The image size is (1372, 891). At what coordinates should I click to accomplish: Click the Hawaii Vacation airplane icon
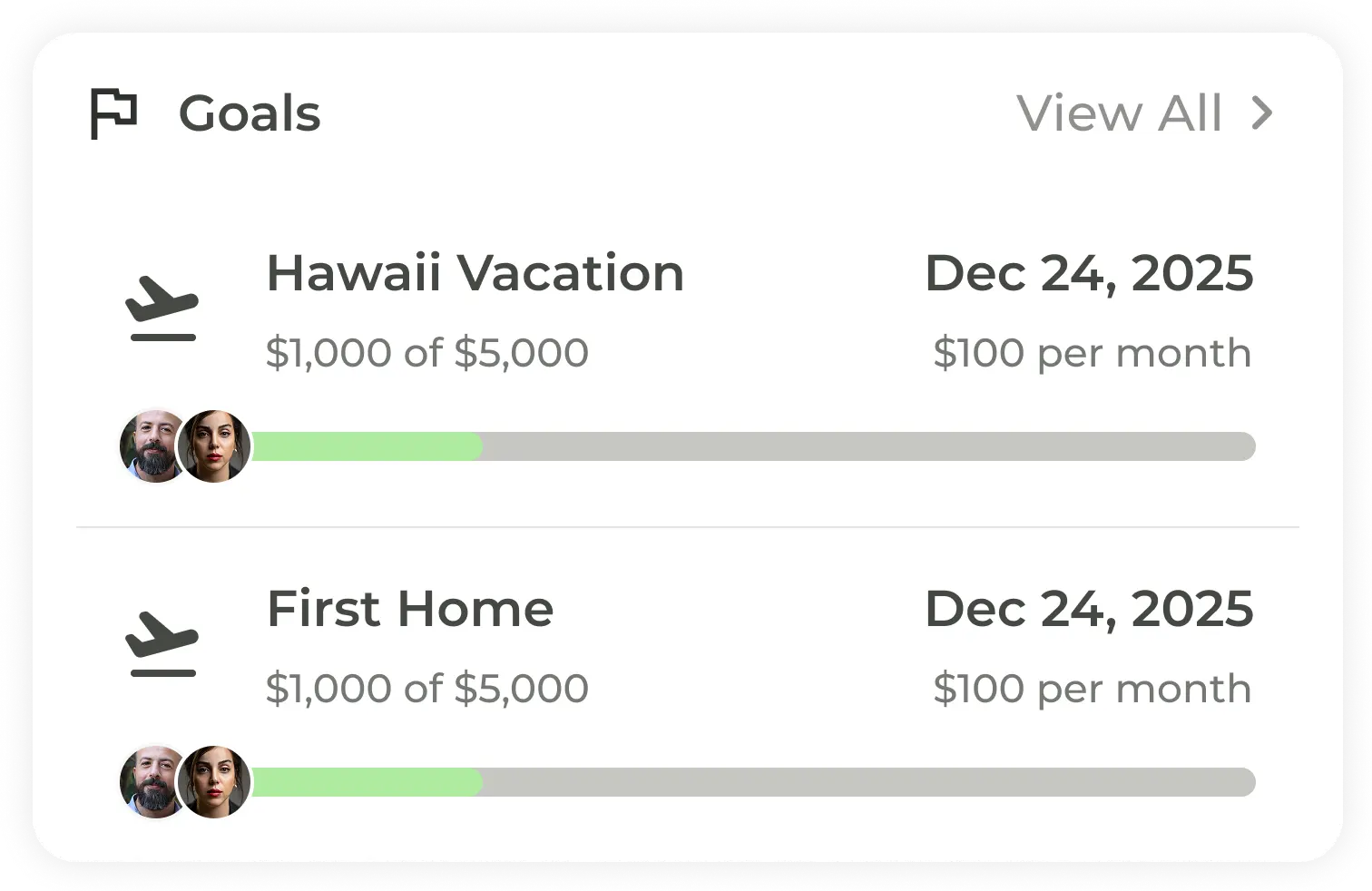(162, 309)
